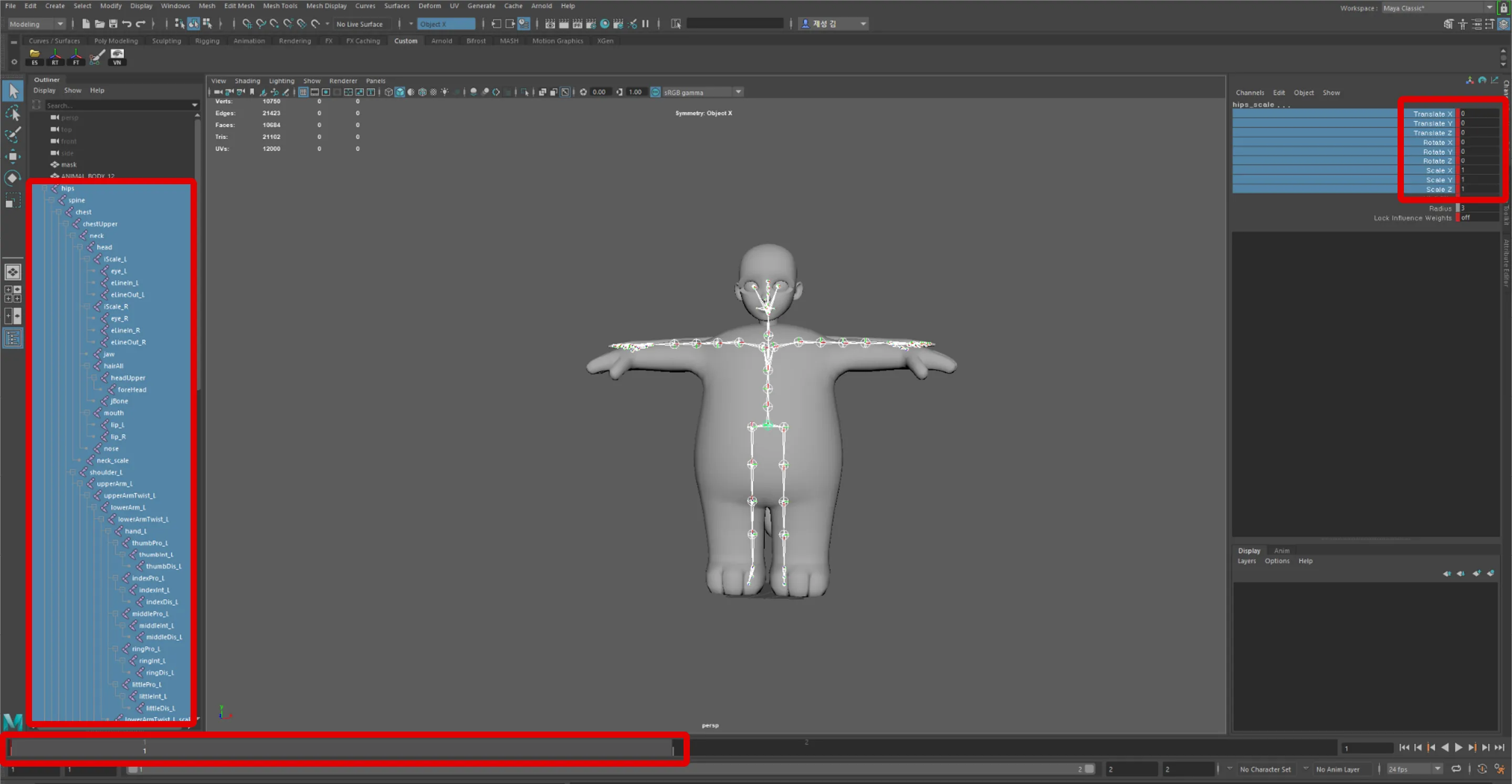The image size is (1512, 784).
Task: Open the Modeling Toolkit icon in status line
Action: pos(1448,24)
